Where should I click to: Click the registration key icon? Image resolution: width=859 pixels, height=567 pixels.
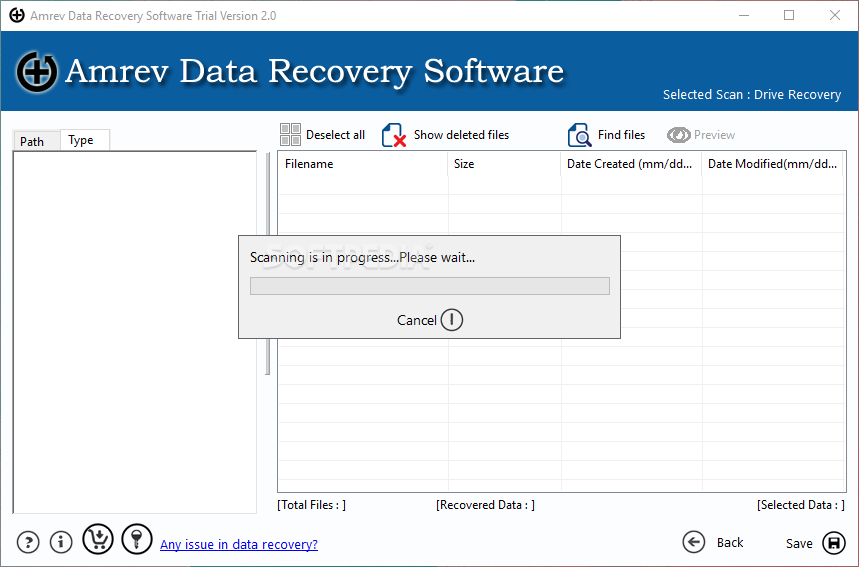[x=137, y=539]
